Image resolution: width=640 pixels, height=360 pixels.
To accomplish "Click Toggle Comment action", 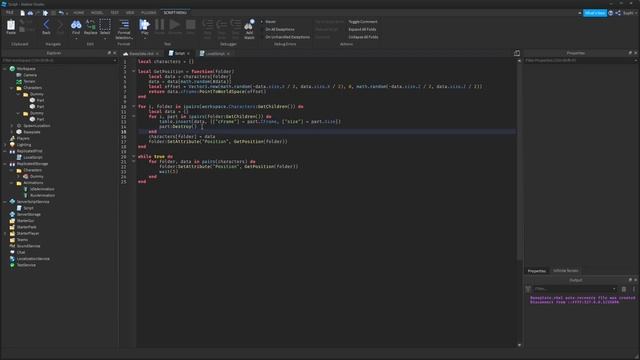I will 363,22.
